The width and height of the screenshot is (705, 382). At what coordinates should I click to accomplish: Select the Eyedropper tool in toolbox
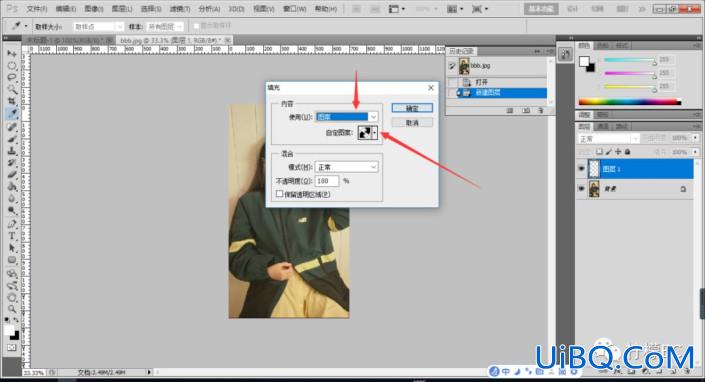12,114
